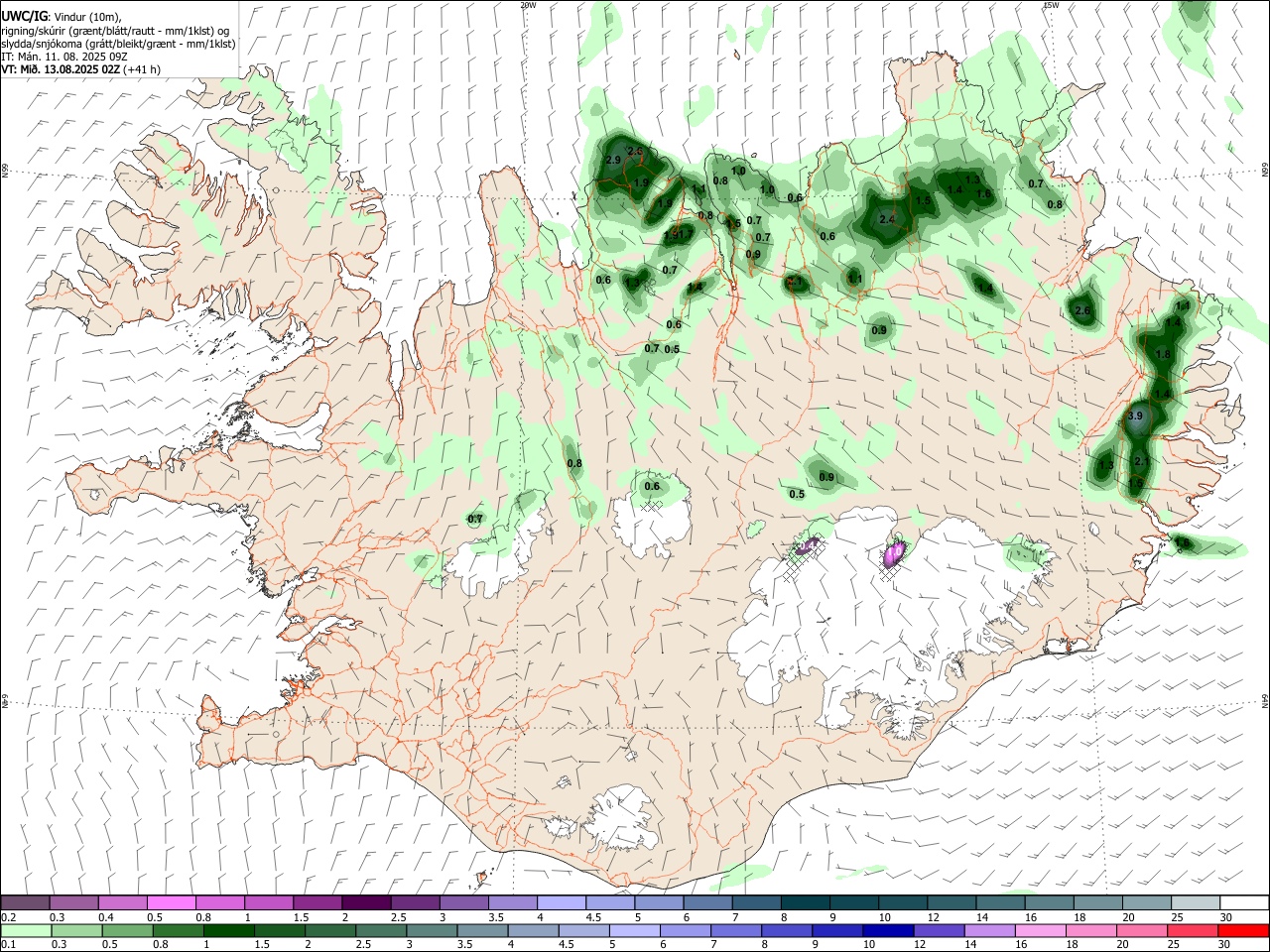
Task: Click the '20W' longitude label
Action: click(x=528, y=5)
